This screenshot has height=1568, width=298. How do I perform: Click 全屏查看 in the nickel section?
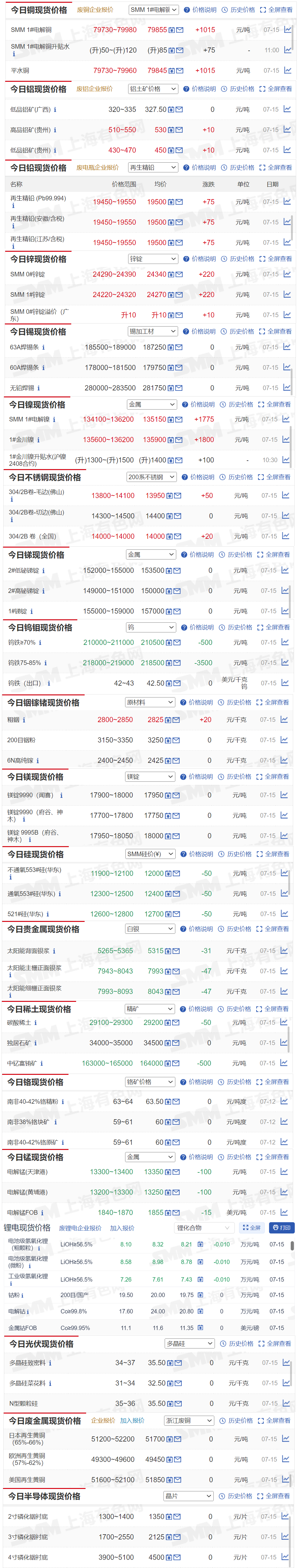pos(274,404)
